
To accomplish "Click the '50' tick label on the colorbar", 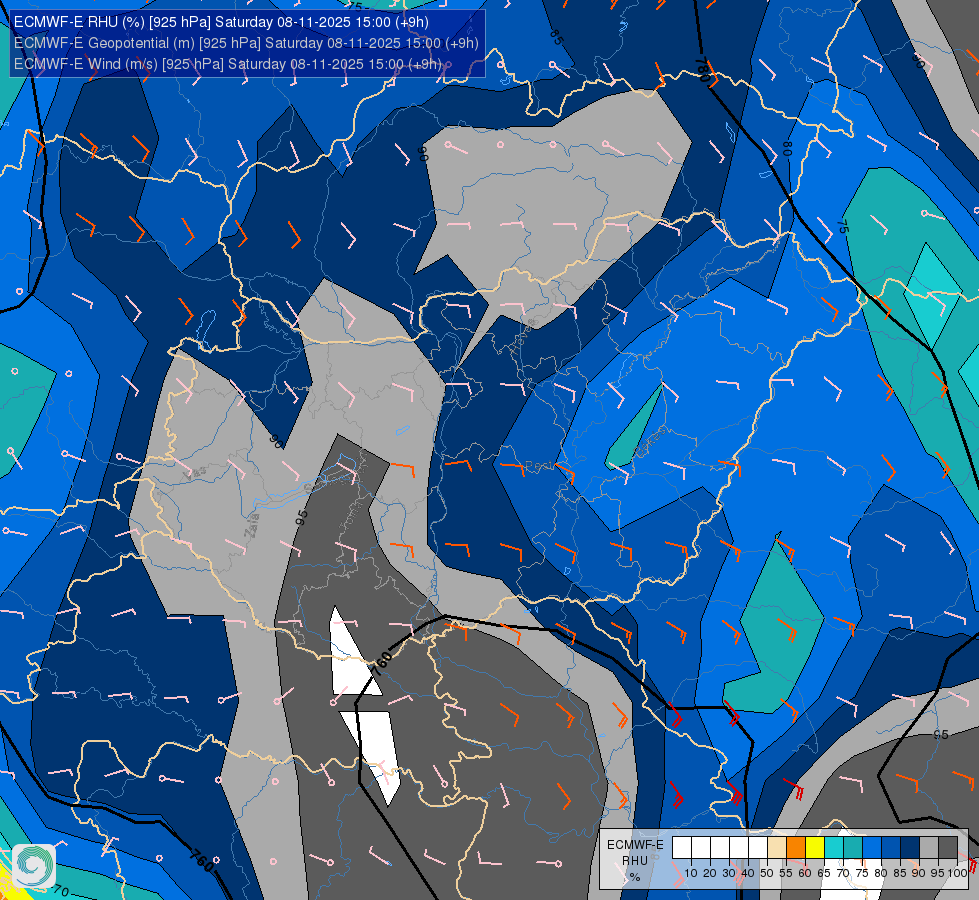I will pyautogui.click(x=767, y=873).
